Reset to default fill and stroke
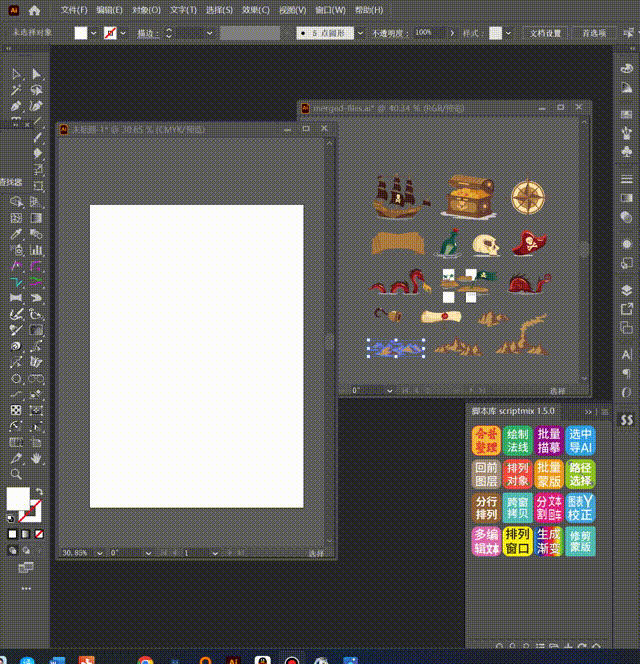The width and height of the screenshot is (640, 664). 10,518
